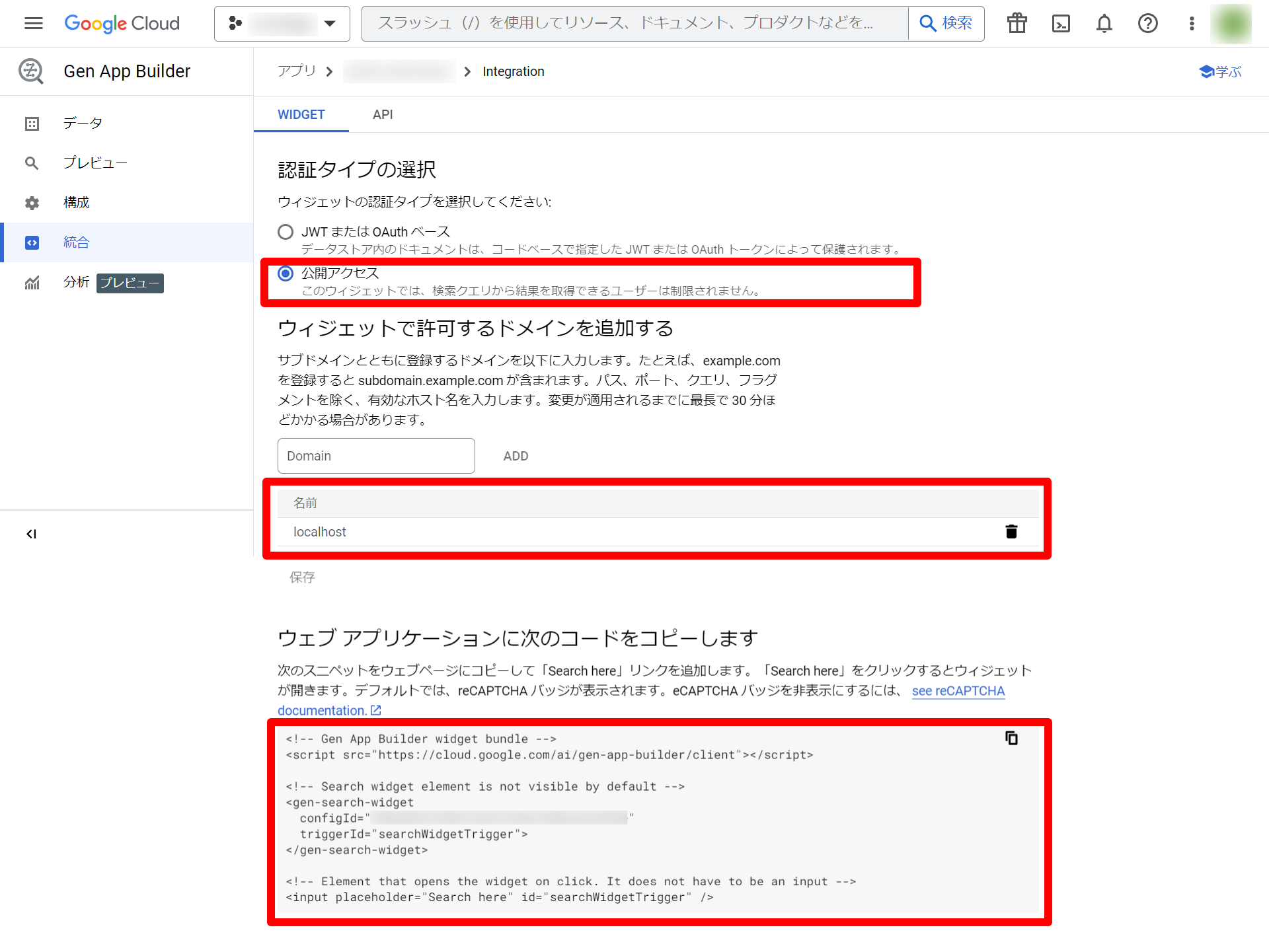Open see reCAPTCHA documentation link
Viewport: 1269px width, 952px height.
point(958,691)
